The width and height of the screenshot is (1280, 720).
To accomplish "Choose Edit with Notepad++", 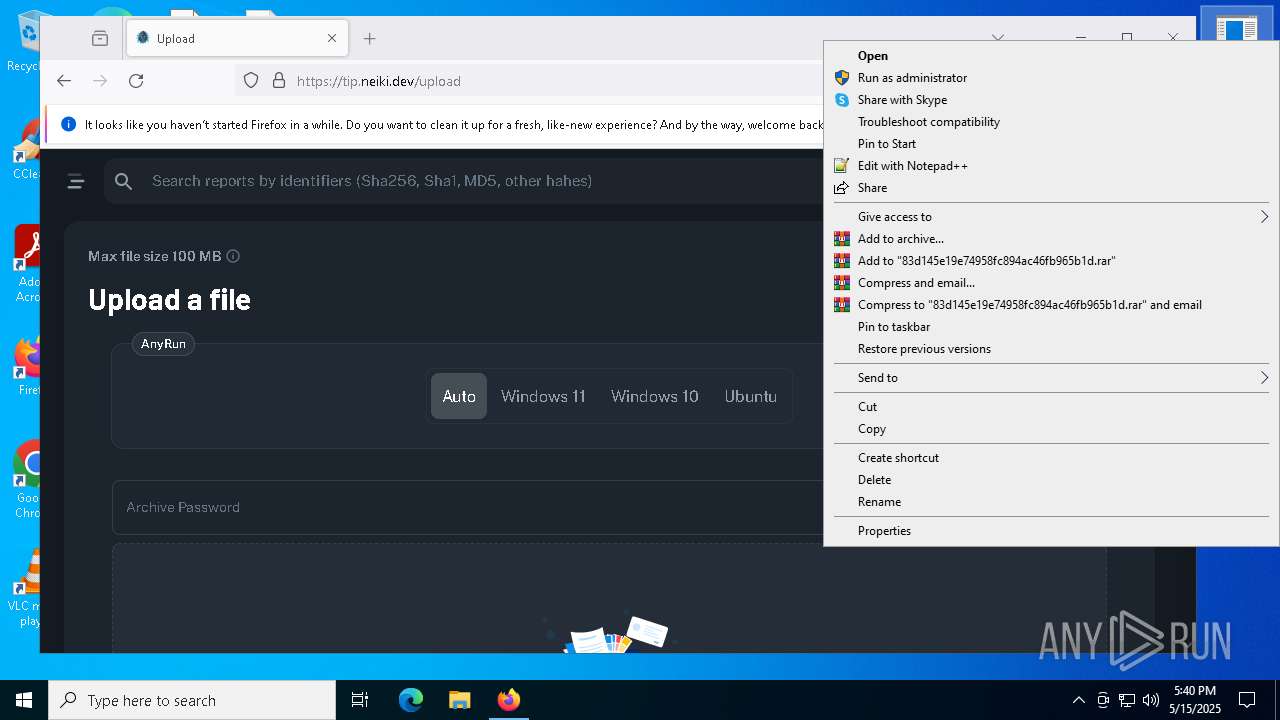I will (x=1050, y=166).
